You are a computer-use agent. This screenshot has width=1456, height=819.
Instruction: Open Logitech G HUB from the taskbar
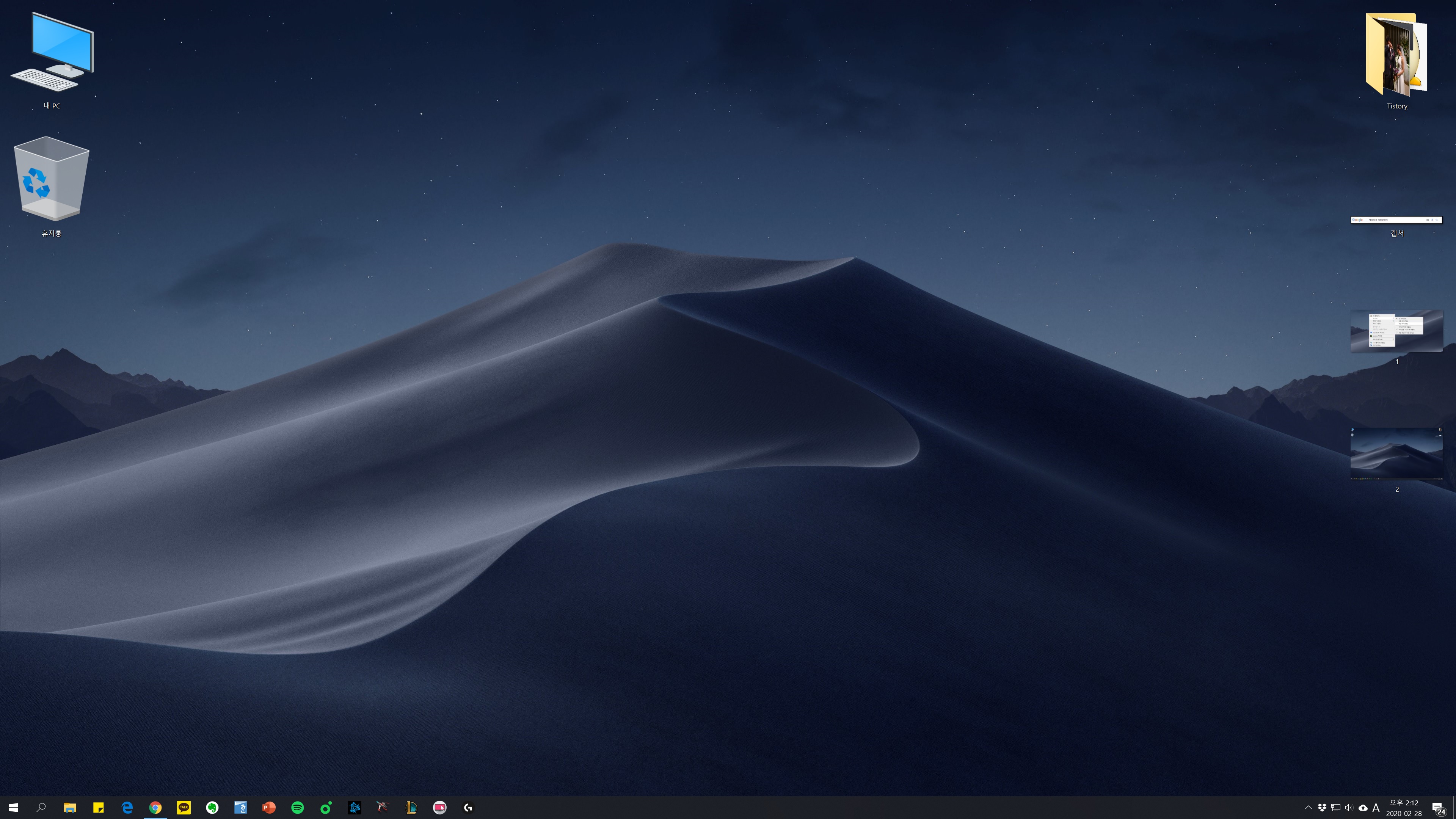pyautogui.click(x=468, y=807)
